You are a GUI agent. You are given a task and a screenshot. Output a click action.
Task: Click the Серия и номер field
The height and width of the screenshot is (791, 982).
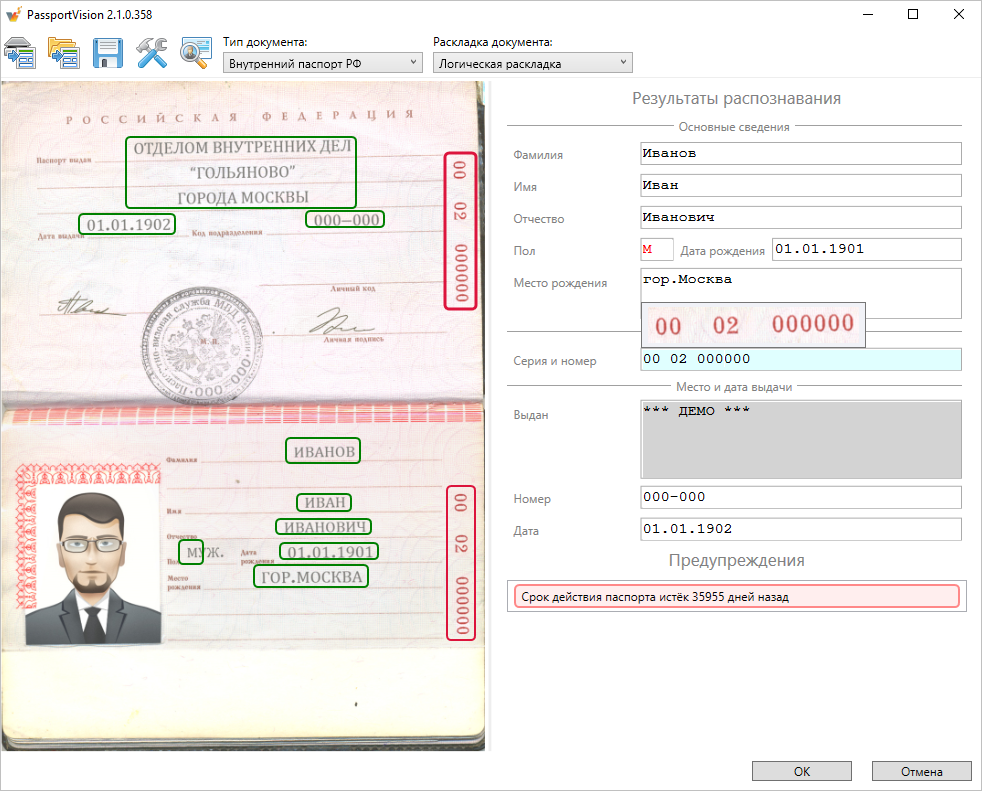800,359
